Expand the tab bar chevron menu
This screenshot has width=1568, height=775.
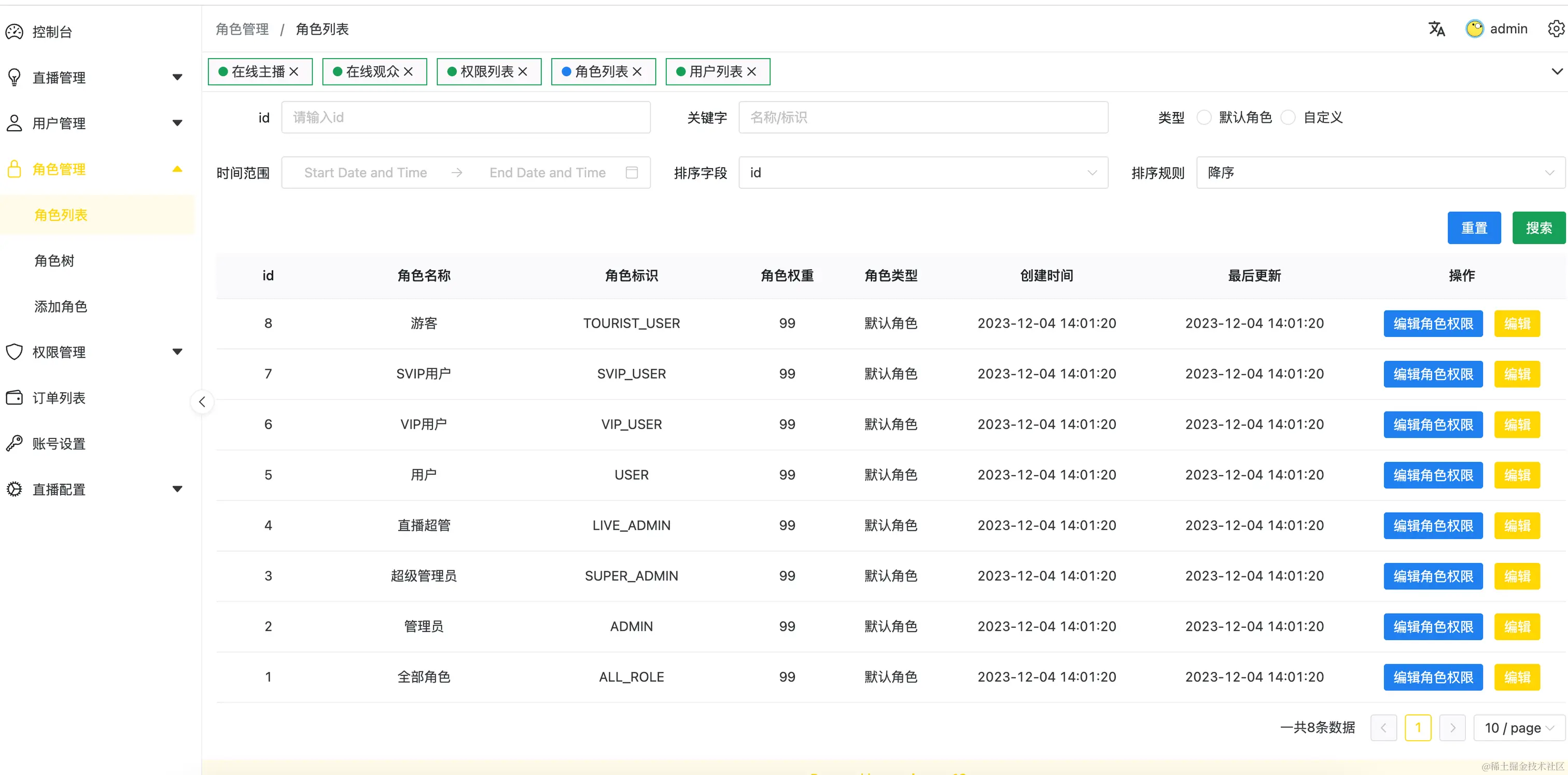1557,72
